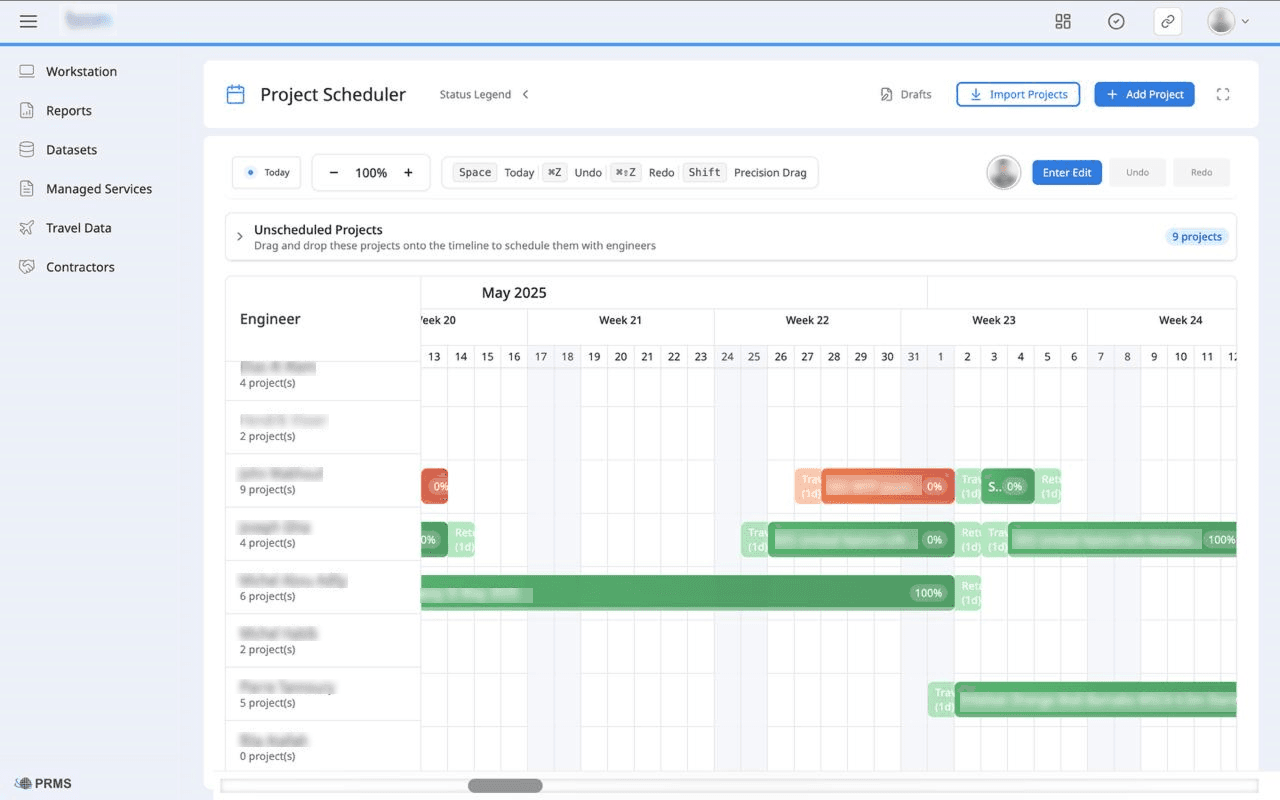Screen dimensions: 1280x800
Task: Open the apps grid icon
Action: click(1063, 21)
